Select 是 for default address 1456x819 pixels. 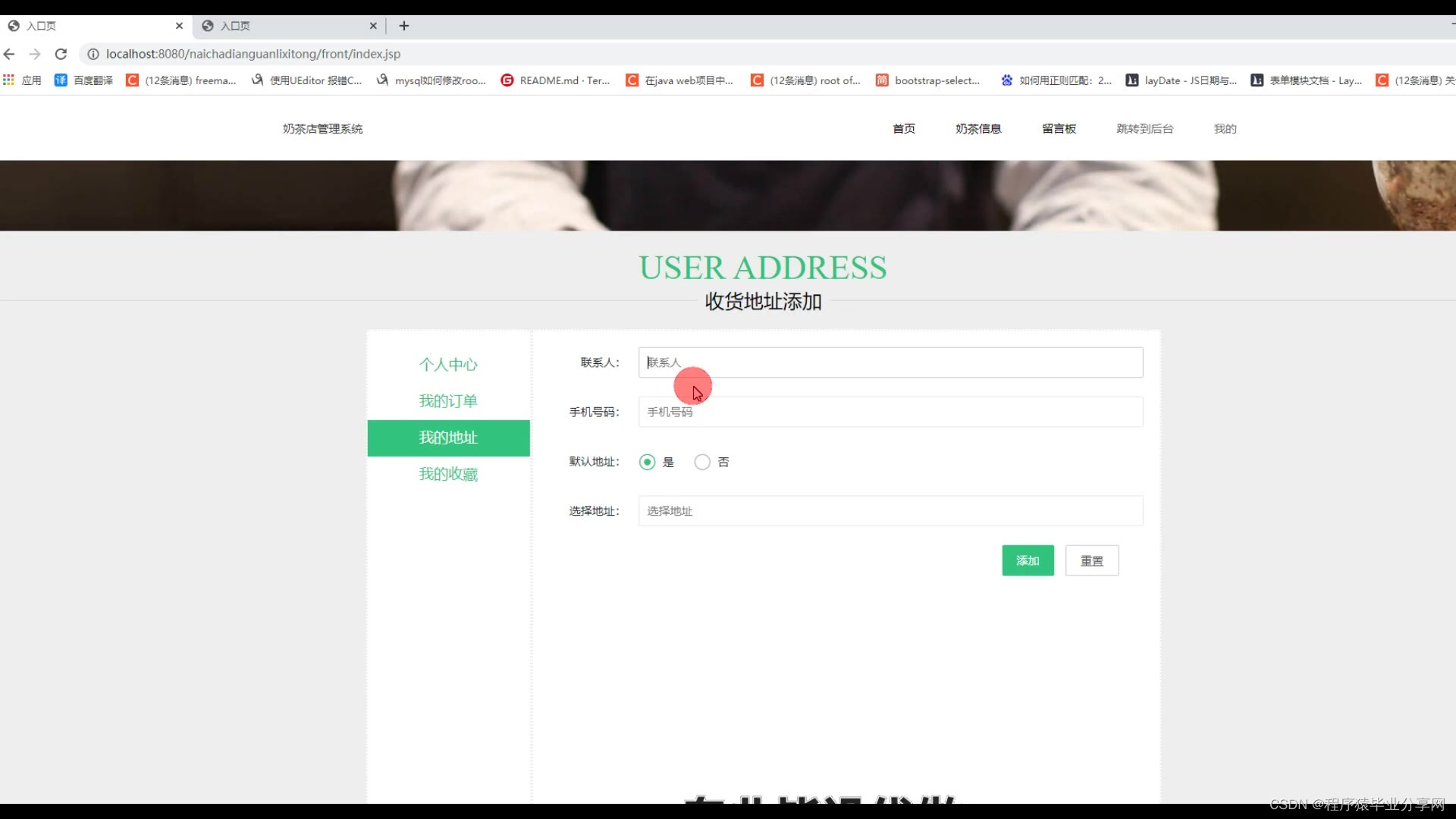[647, 462]
